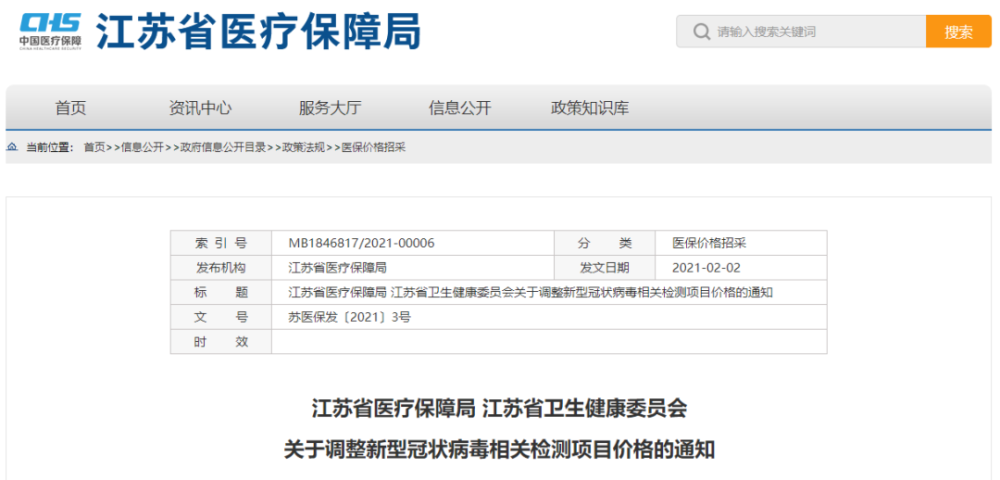This screenshot has height=480, width=1000.
Task: Click the date 2021-02-02
Action: [706, 268]
